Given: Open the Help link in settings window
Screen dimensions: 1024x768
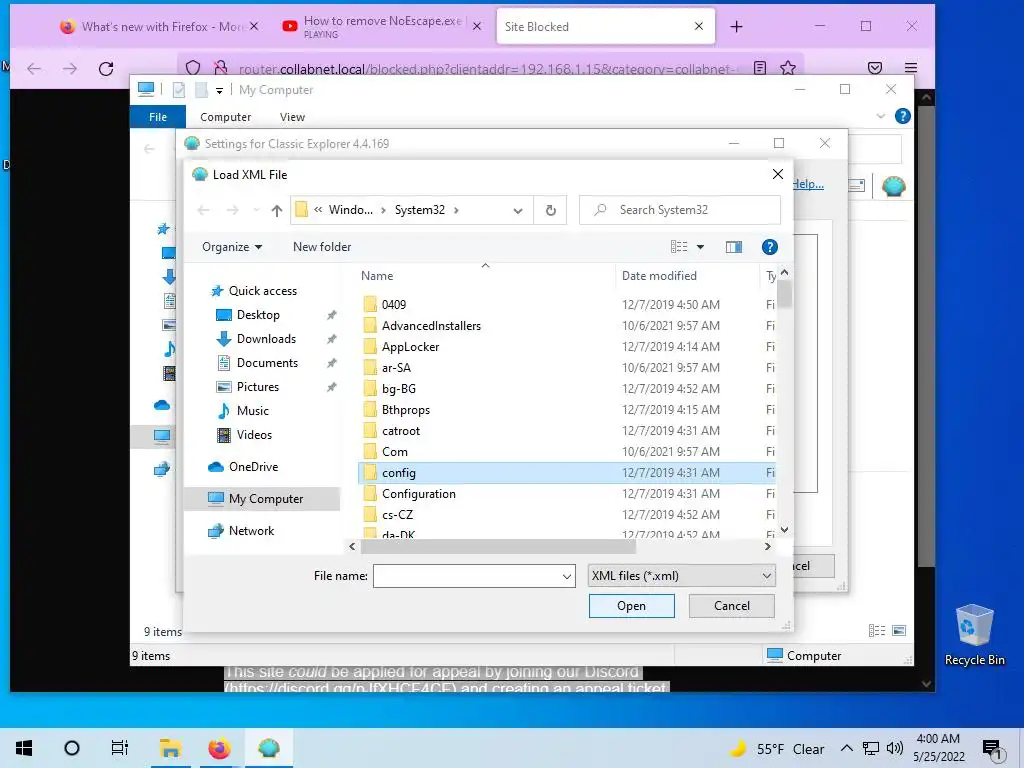Looking at the screenshot, I should (808, 184).
